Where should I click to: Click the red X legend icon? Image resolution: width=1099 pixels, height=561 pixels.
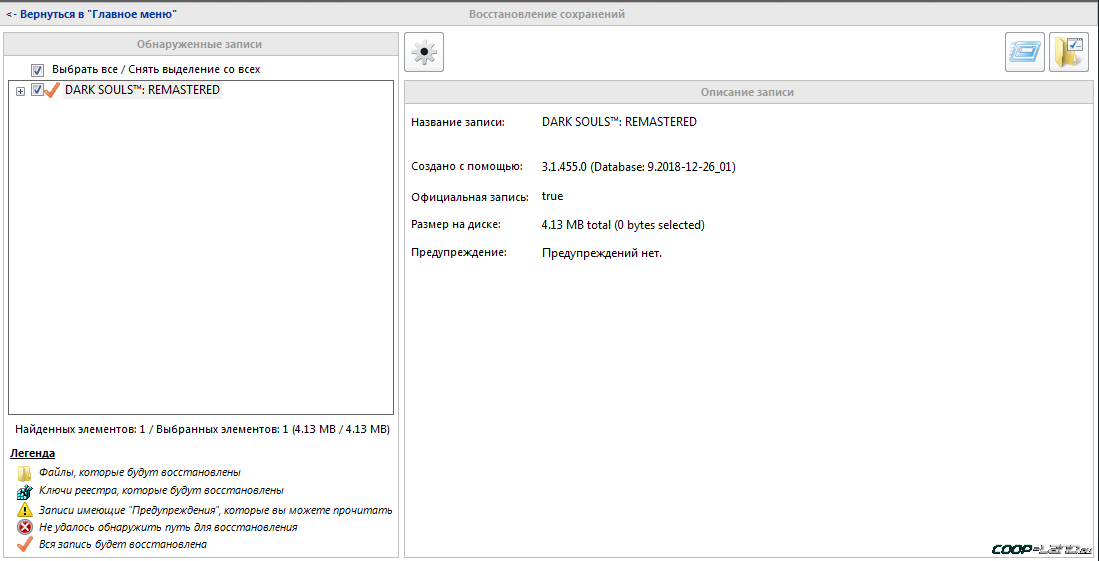click(25, 527)
